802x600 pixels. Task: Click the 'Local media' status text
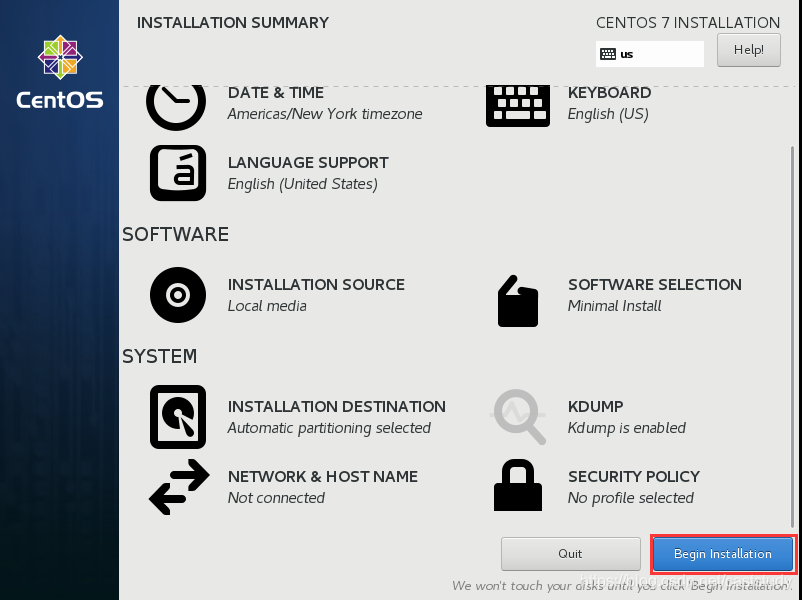(x=267, y=306)
